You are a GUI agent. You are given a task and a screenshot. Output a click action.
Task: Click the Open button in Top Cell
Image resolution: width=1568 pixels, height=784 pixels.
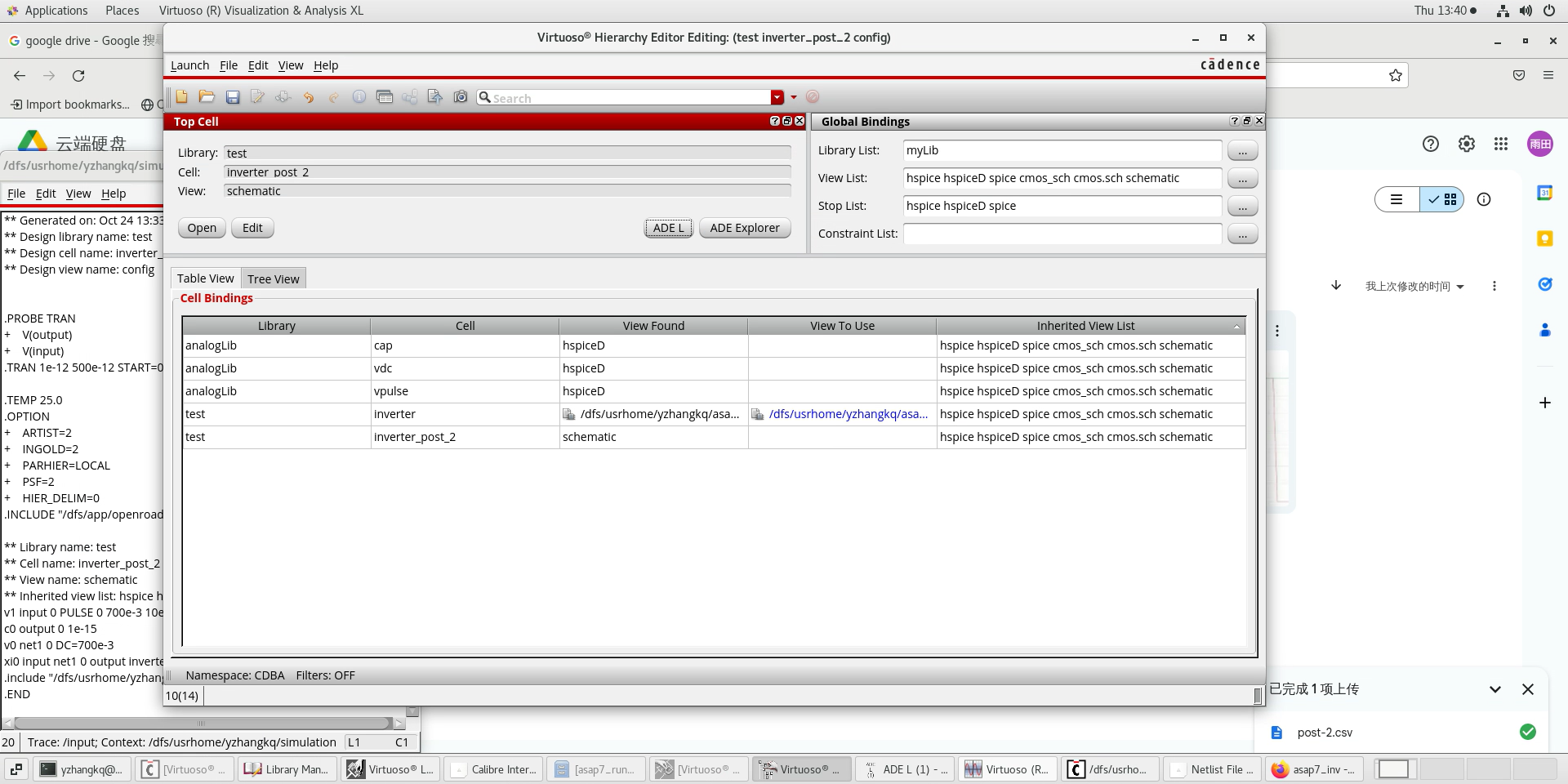202,228
